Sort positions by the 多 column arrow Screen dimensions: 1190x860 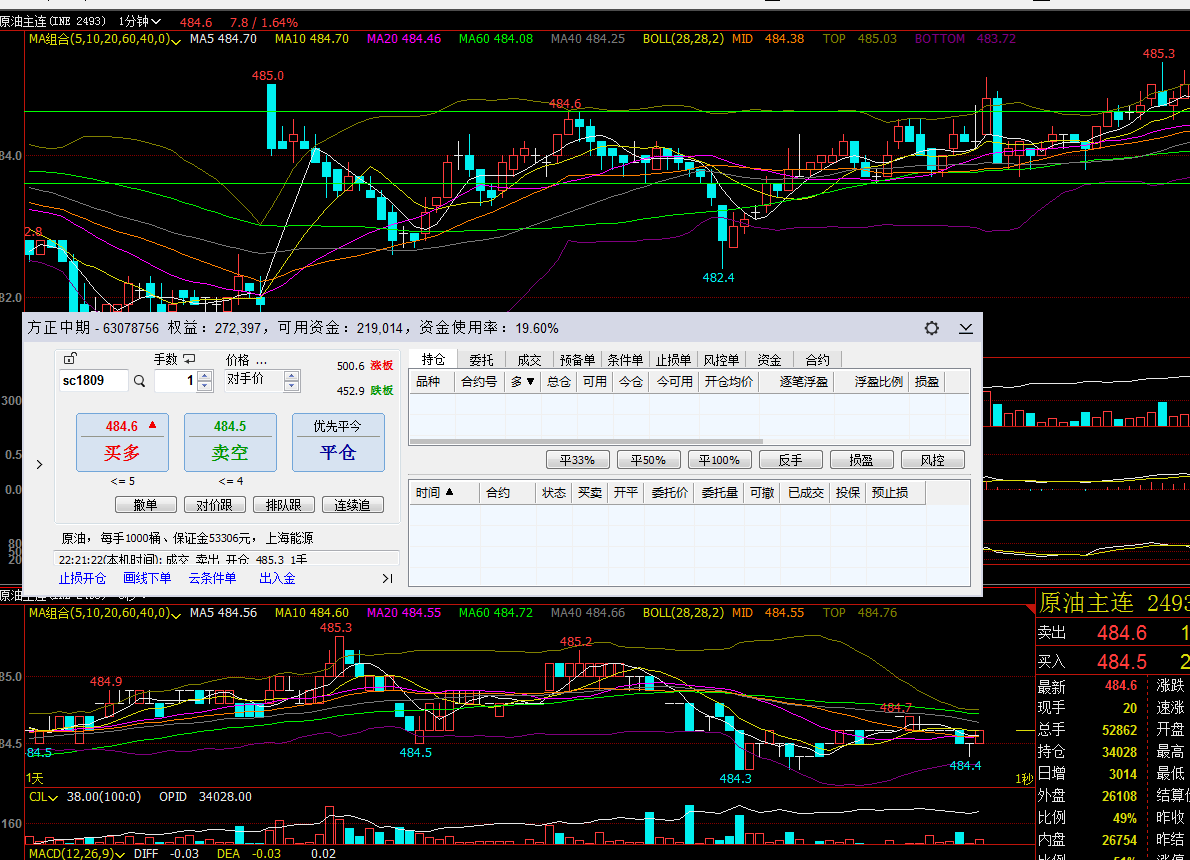click(x=523, y=381)
